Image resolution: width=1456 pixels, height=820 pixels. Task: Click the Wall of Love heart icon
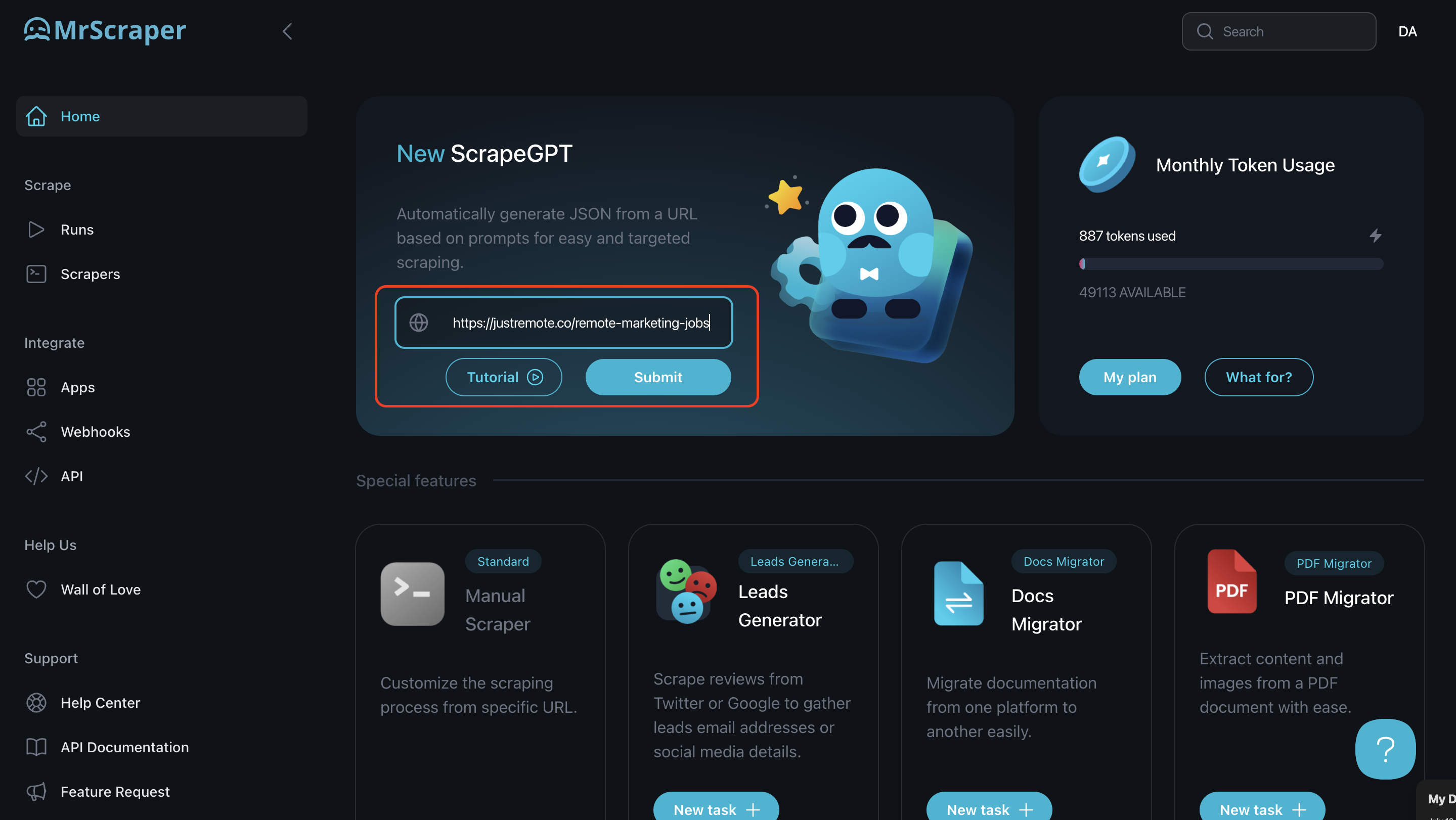pos(36,589)
